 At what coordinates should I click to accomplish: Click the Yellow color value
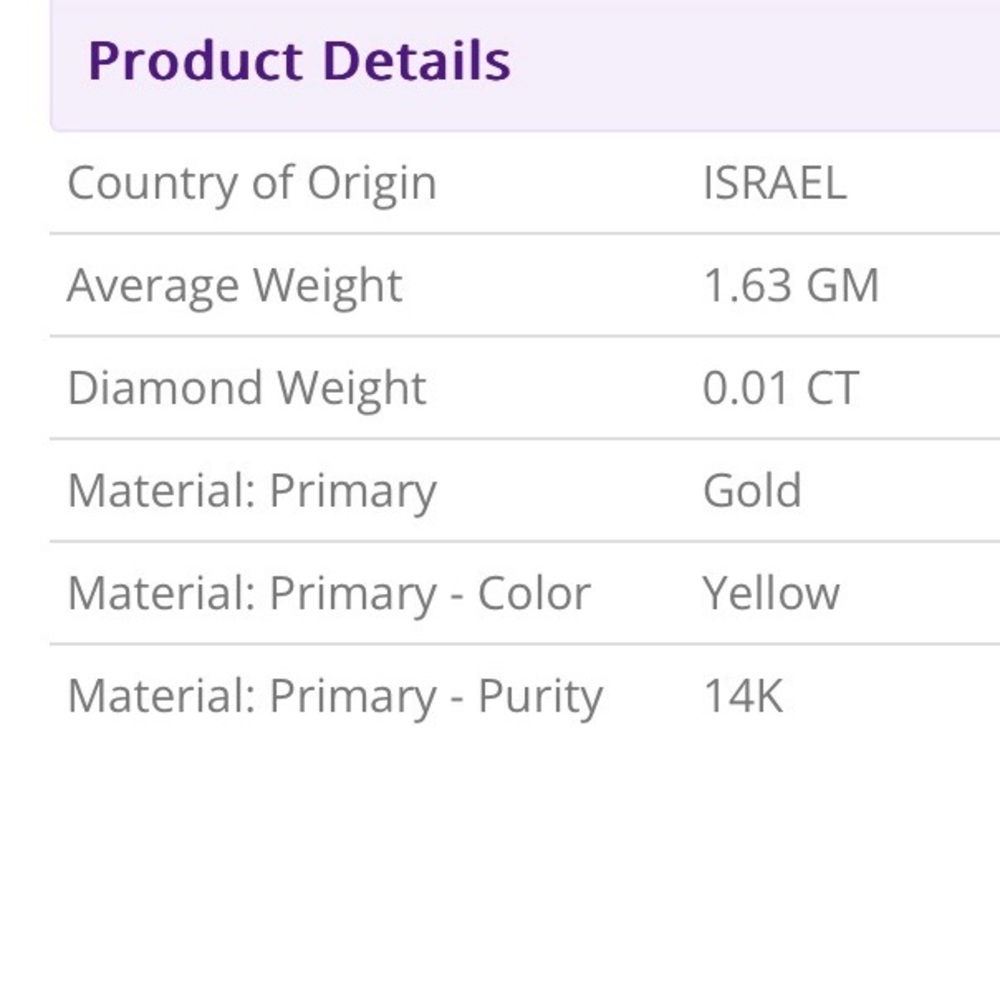[770, 594]
